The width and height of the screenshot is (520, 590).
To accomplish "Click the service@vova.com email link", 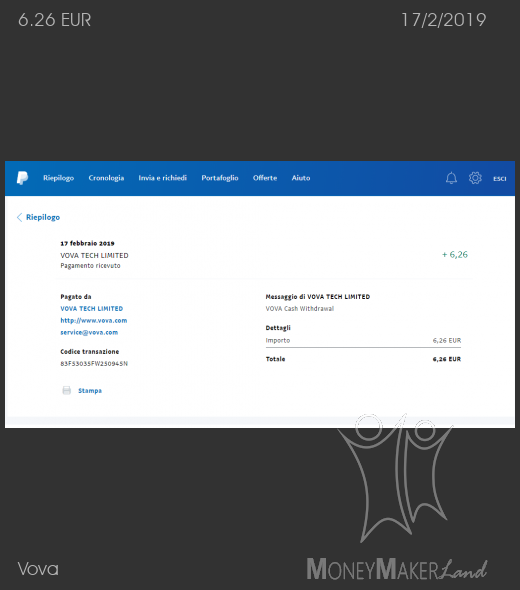I will click(89, 332).
